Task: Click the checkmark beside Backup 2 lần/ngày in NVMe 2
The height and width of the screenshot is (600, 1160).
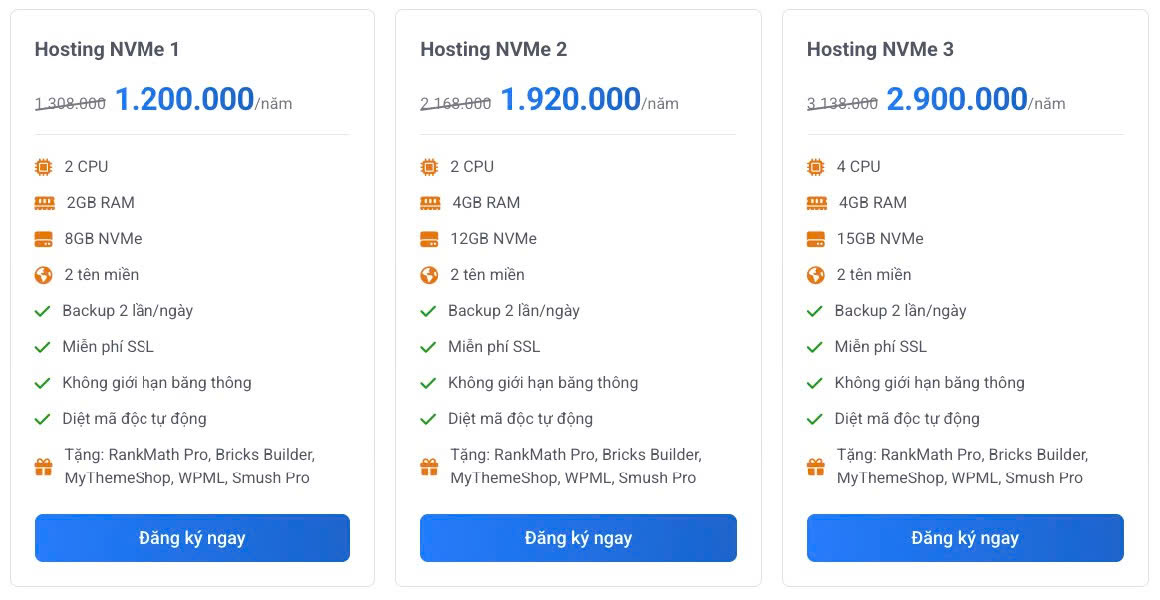Action: 429,311
